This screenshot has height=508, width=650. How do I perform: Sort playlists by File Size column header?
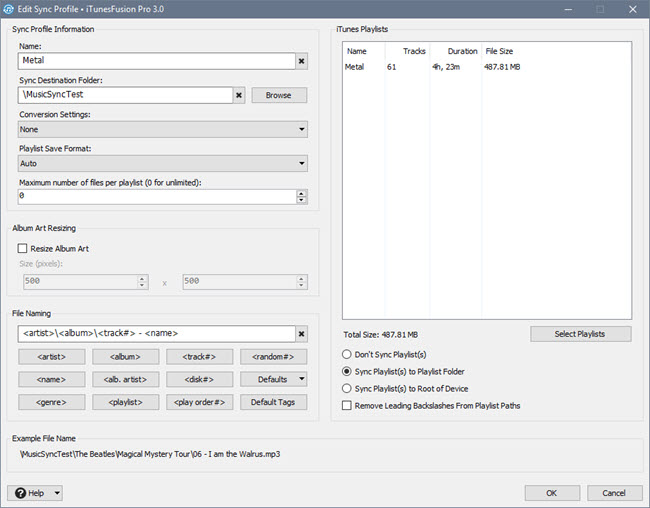pyautogui.click(x=500, y=51)
